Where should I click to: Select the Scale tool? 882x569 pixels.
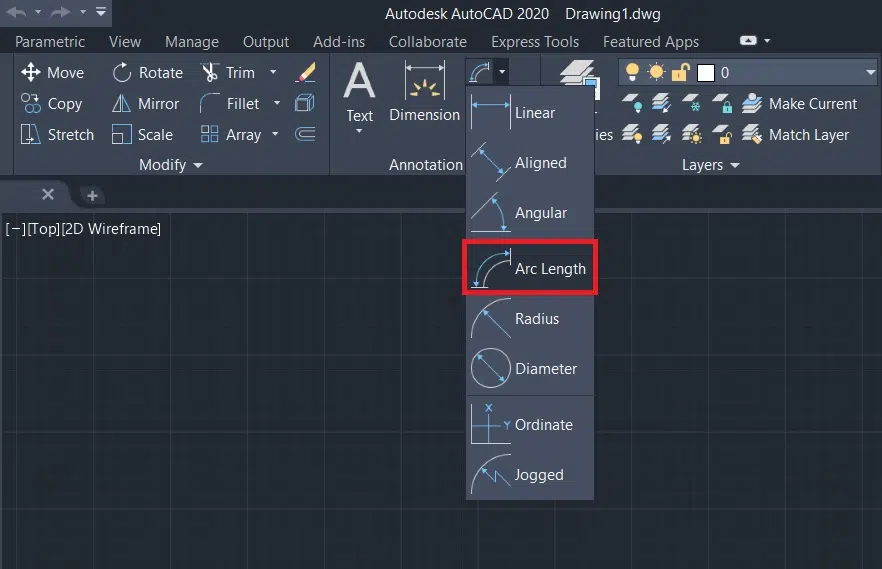(x=143, y=135)
